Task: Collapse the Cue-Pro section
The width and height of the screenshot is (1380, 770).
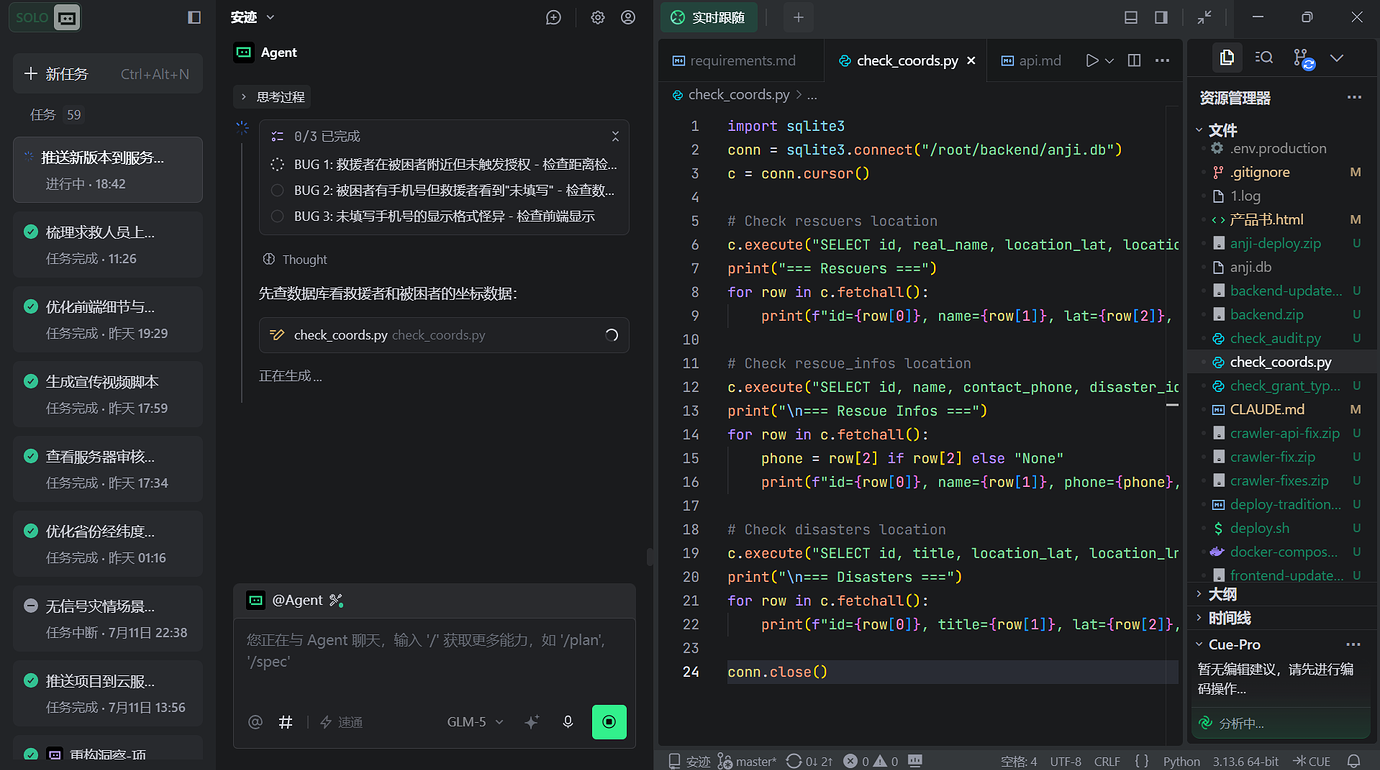Action: [1234, 645]
